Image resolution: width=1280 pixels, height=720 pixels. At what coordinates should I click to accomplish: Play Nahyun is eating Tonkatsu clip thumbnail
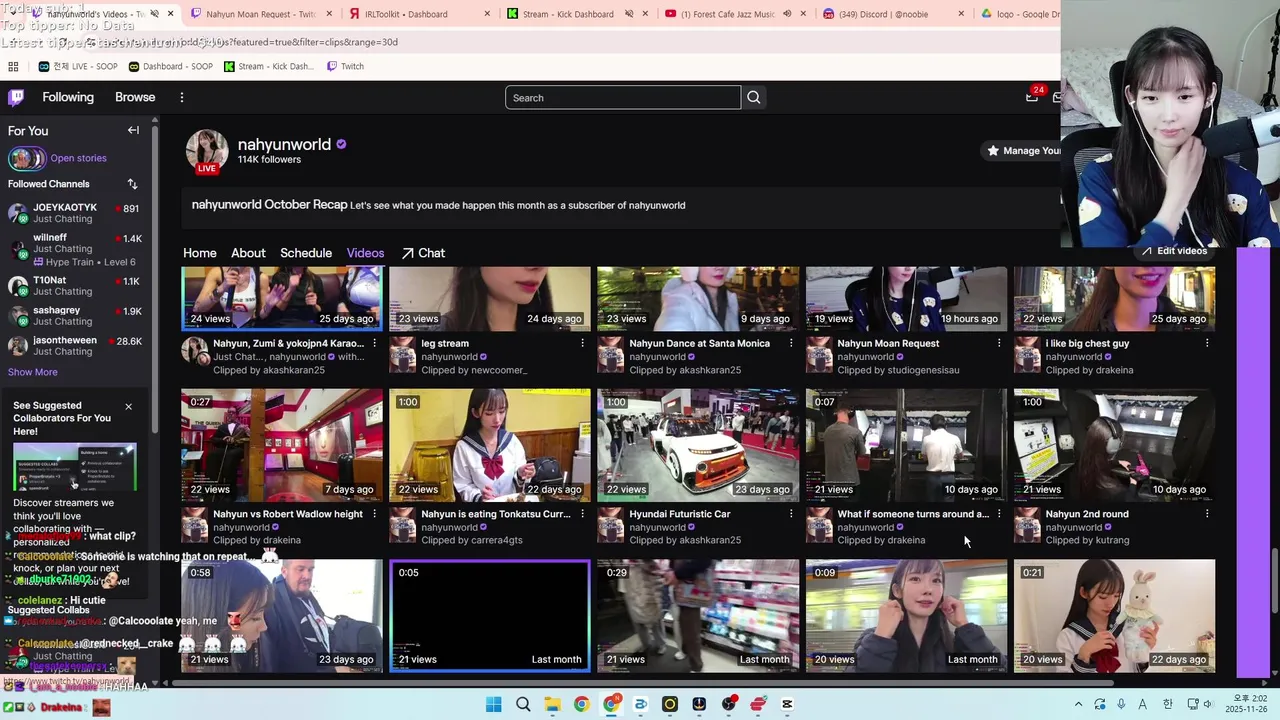pos(490,445)
